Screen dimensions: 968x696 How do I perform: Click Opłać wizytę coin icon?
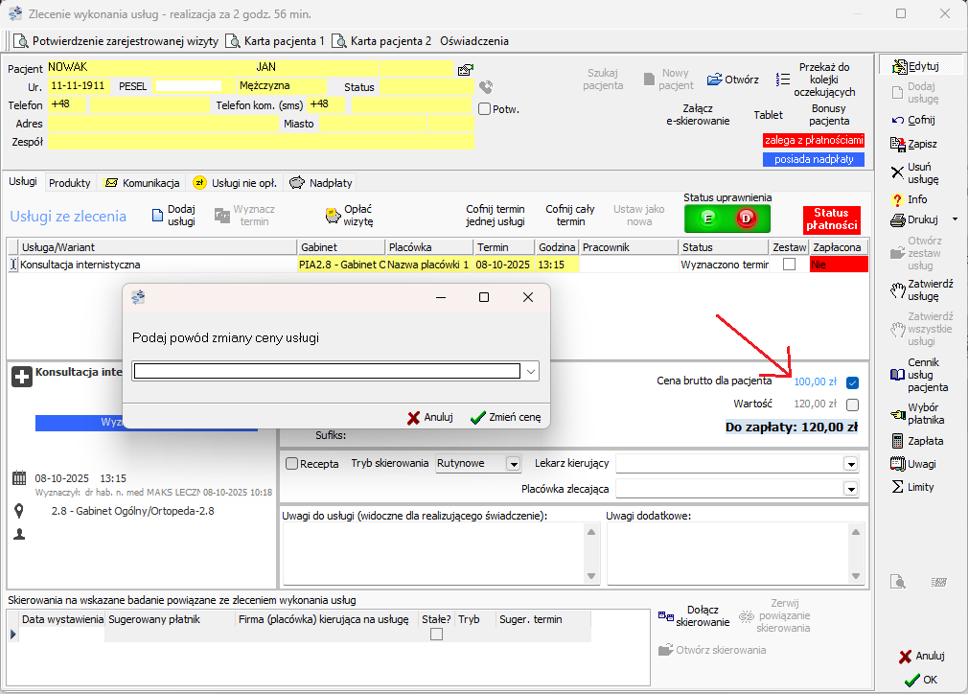[333, 215]
